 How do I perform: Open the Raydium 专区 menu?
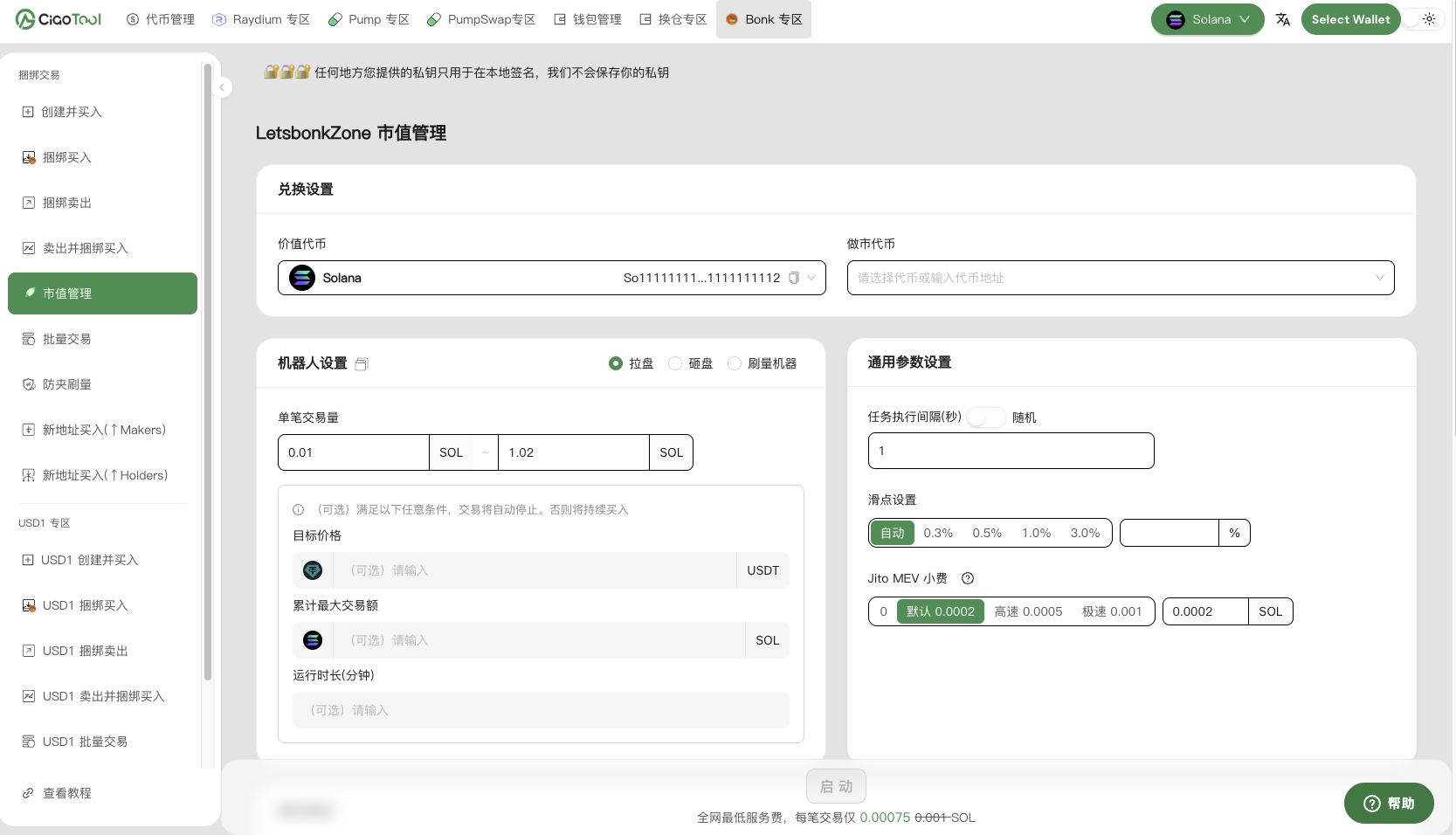click(x=261, y=19)
